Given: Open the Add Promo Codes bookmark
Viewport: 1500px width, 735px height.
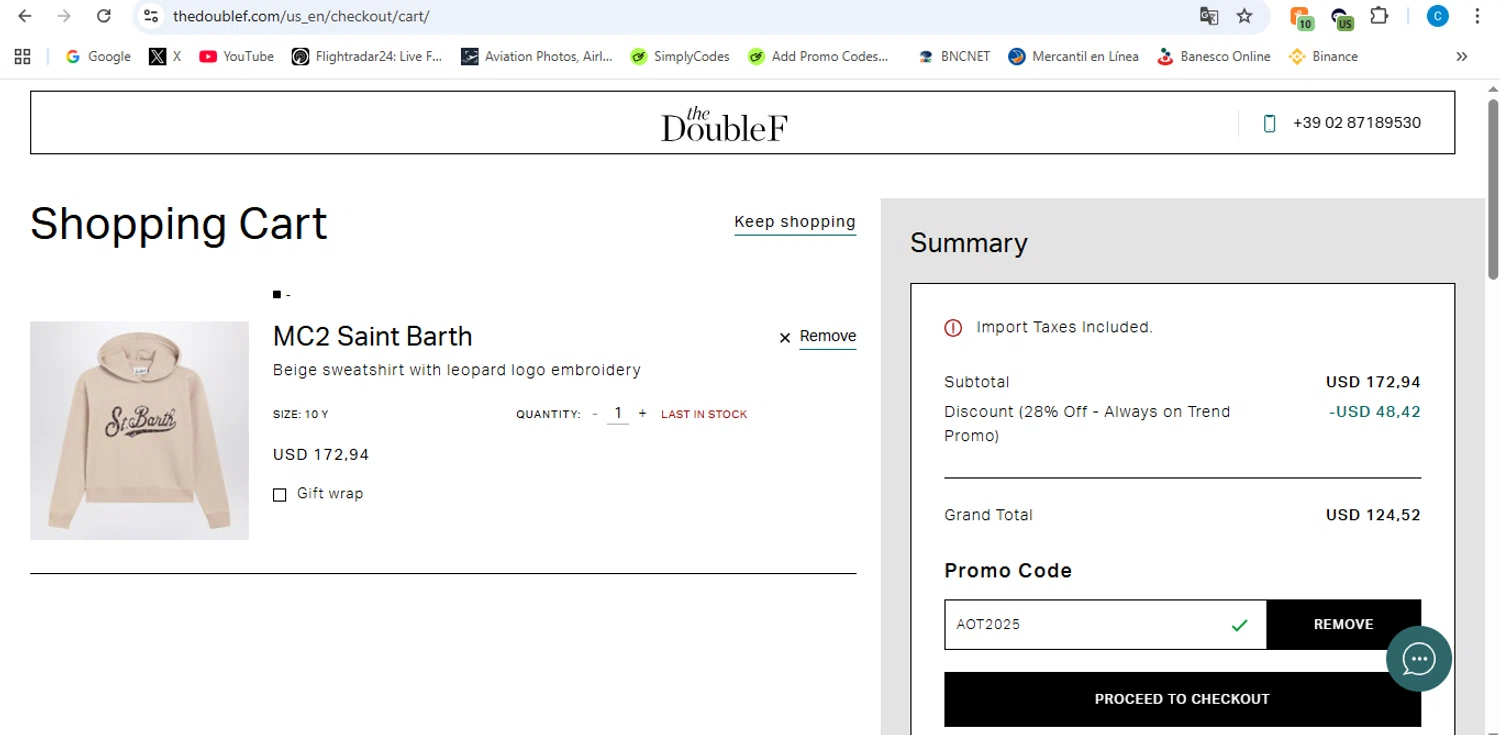Looking at the screenshot, I should [818, 57].
